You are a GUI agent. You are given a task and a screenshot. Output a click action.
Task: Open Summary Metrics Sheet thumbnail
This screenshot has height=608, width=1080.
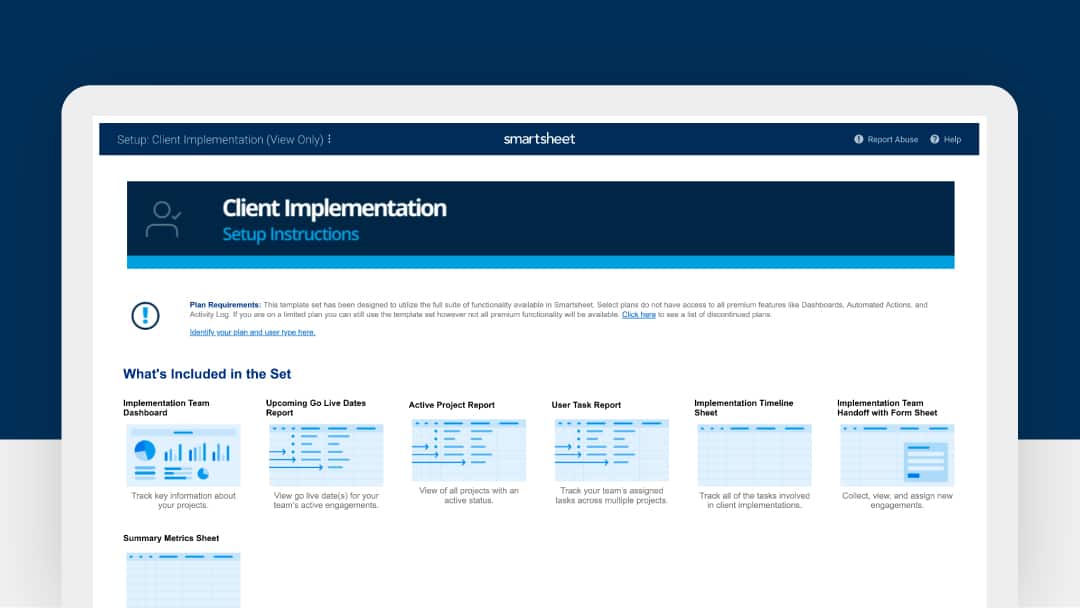183,580
